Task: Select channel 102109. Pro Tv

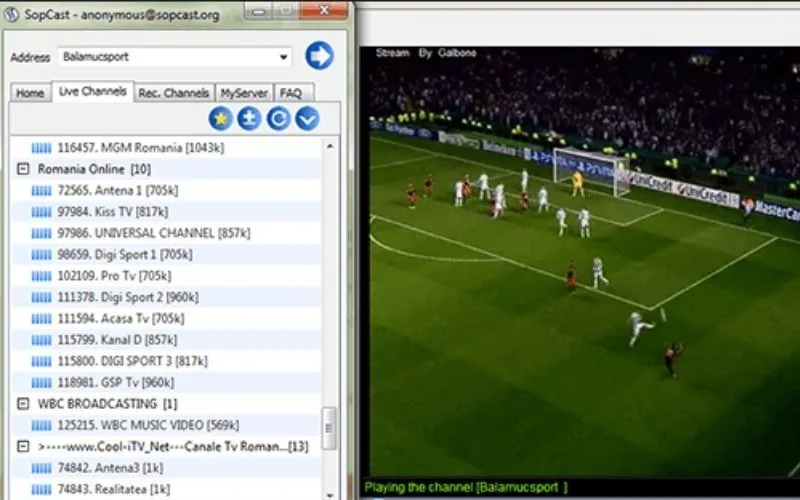Action: click(x=114, y=276)
